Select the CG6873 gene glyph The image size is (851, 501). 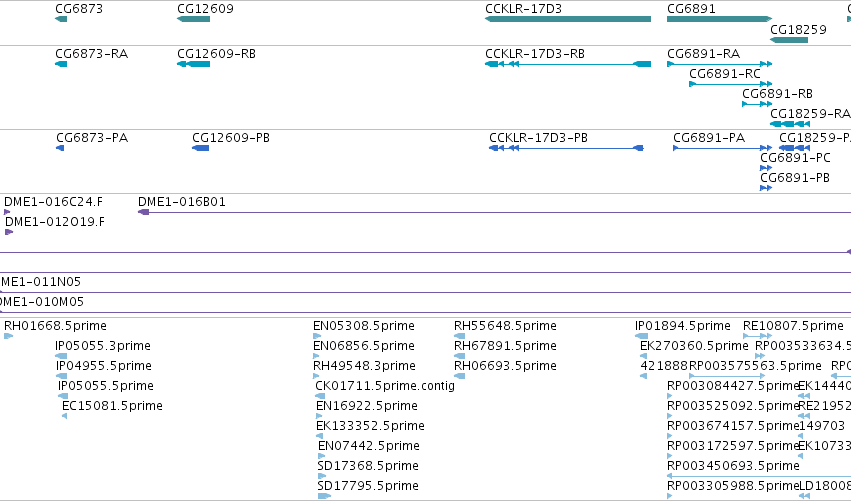click(61, 19)
